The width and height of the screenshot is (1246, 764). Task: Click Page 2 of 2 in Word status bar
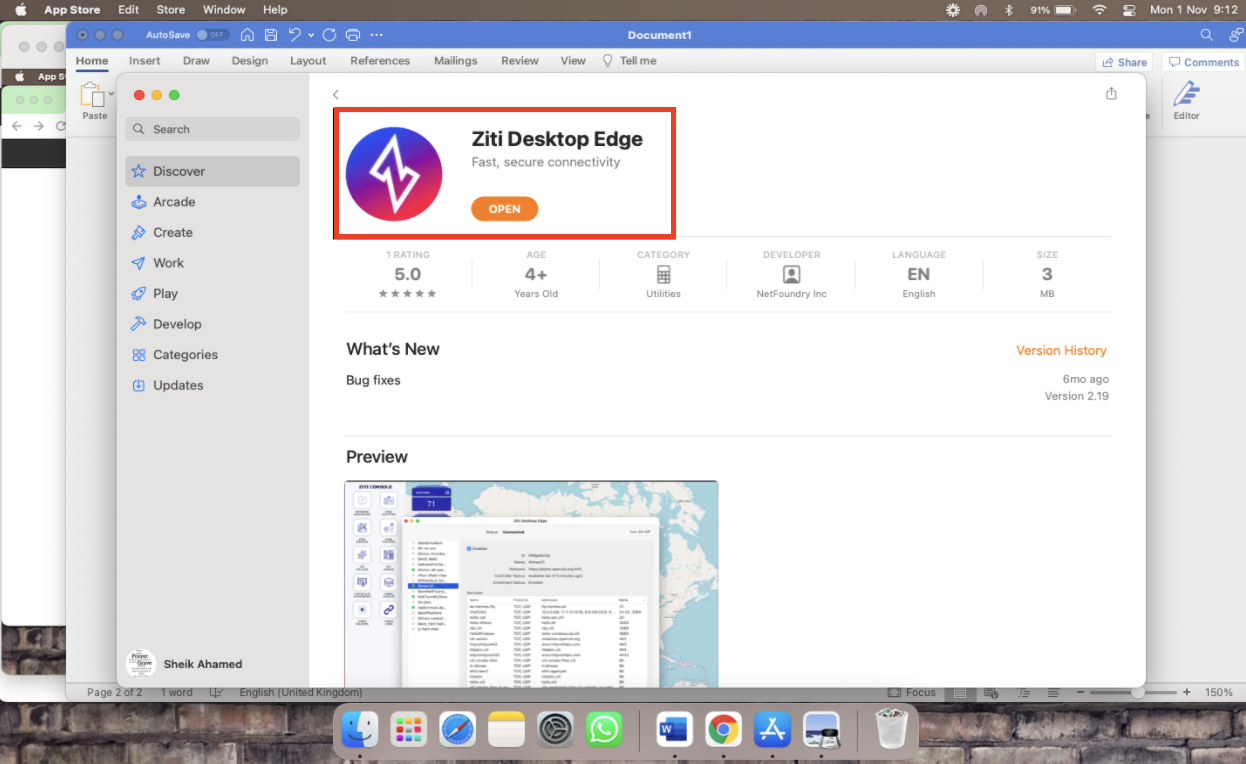114,692
